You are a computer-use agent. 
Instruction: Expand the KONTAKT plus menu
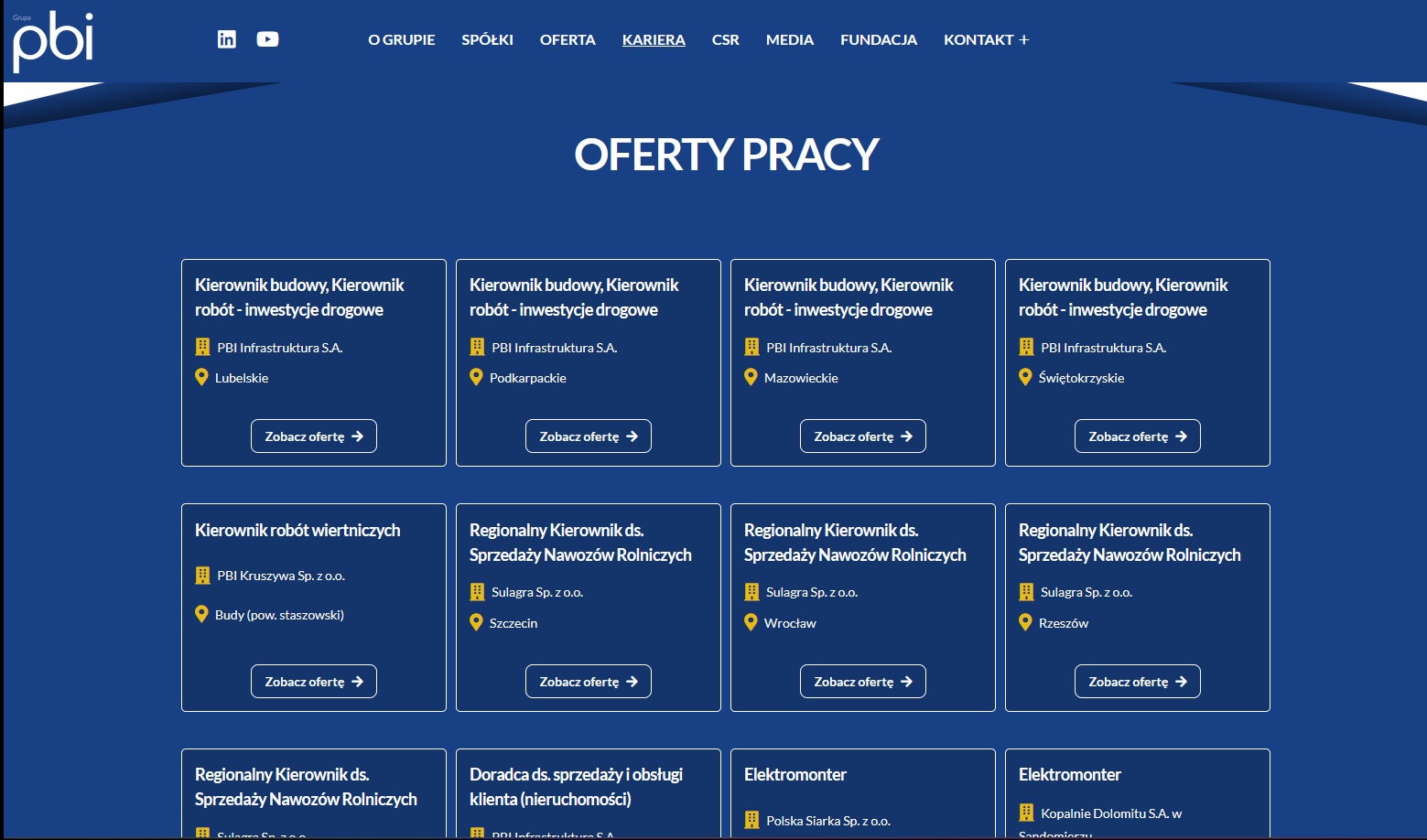pos(1023,39)
